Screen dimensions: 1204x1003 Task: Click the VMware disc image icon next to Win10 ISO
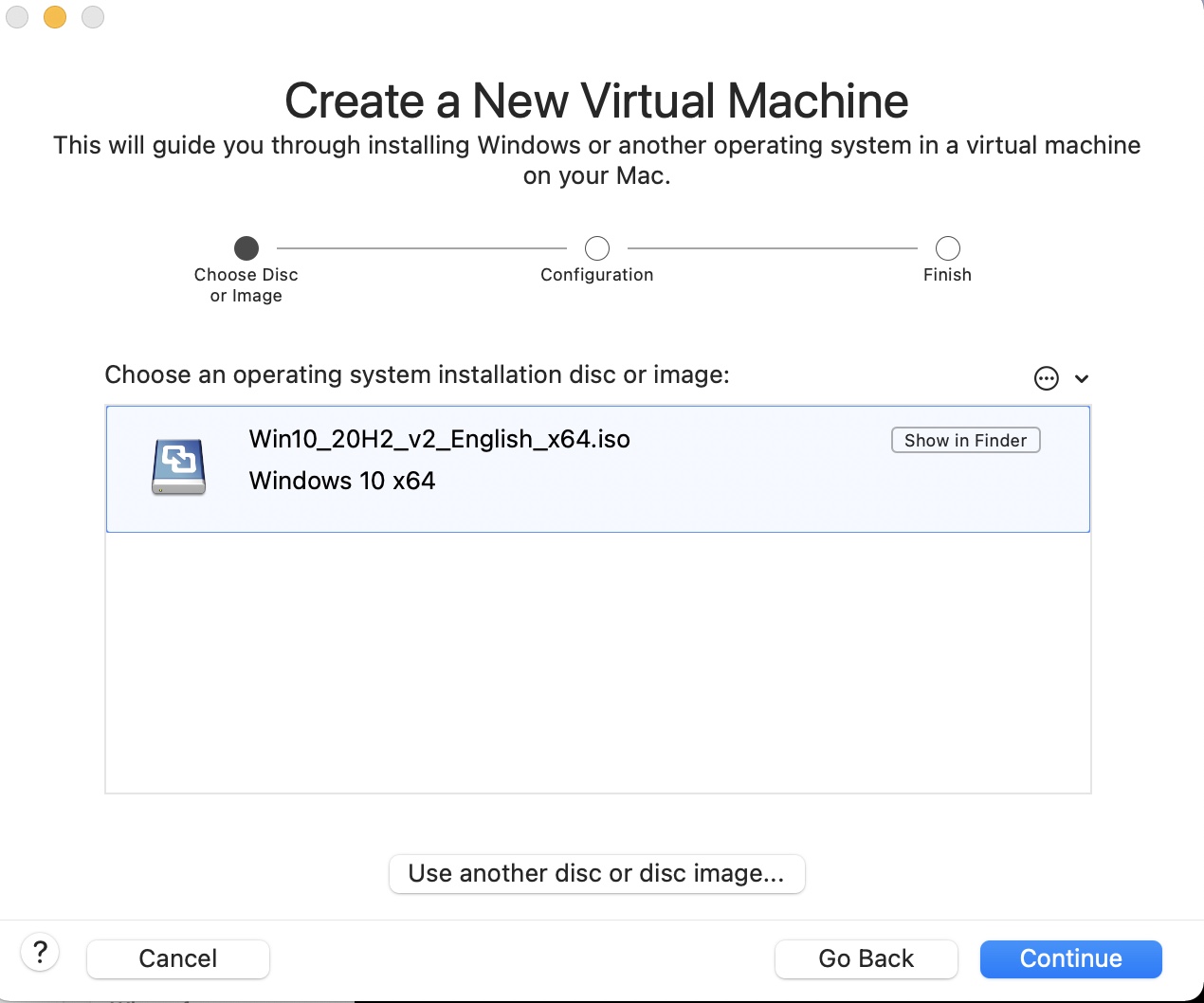(178, 466)
